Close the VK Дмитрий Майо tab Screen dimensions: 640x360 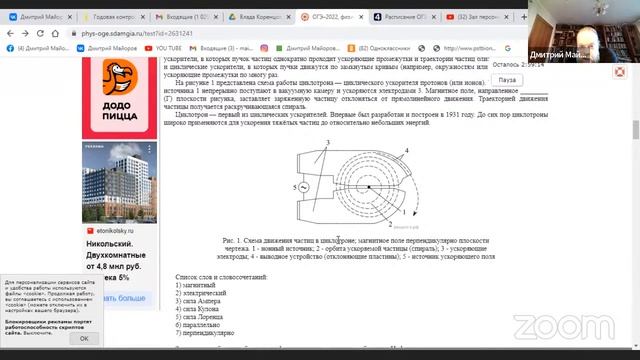click(x=70, y=17)
